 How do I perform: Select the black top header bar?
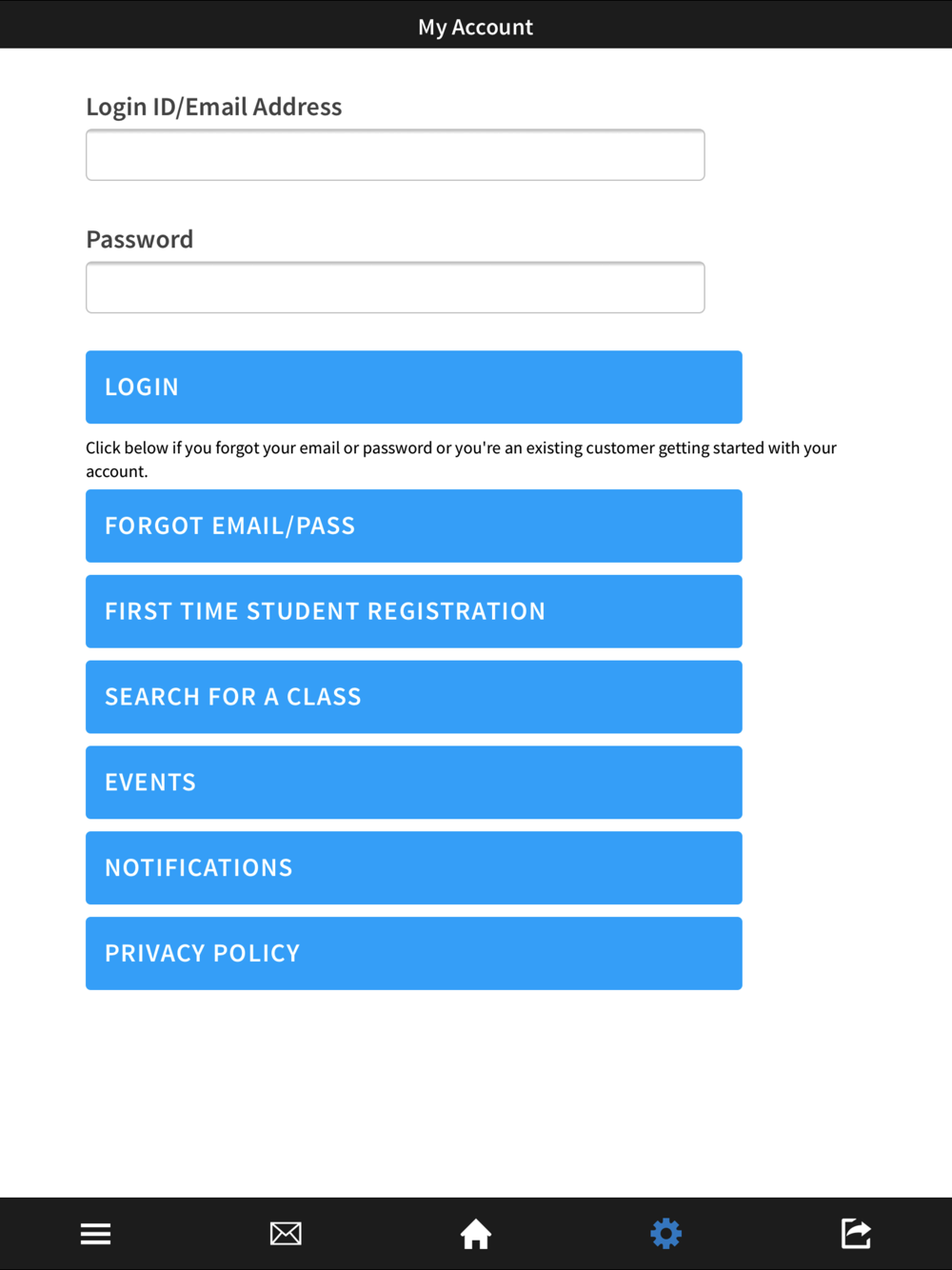pyautogui.click(x=476, y=24)
